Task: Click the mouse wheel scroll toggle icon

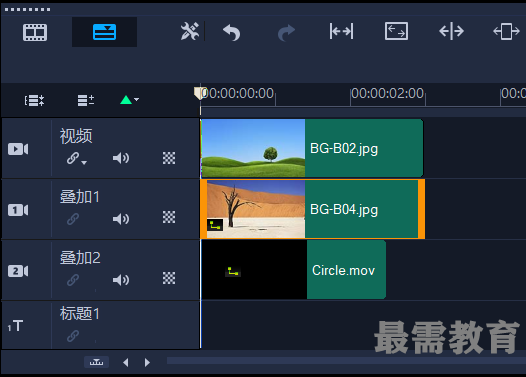Action: point(96,362)
